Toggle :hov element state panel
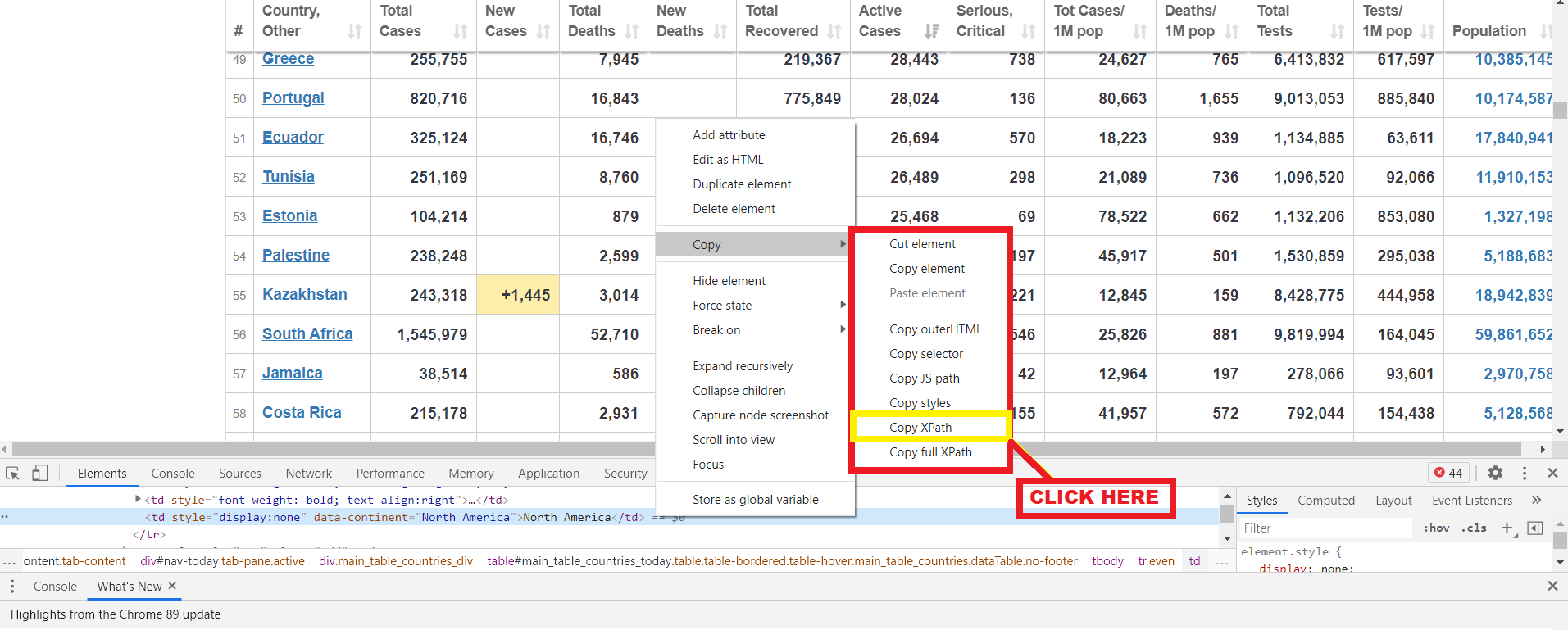The height and width of the screenshot is (630, 1568). coord(1436,528)
